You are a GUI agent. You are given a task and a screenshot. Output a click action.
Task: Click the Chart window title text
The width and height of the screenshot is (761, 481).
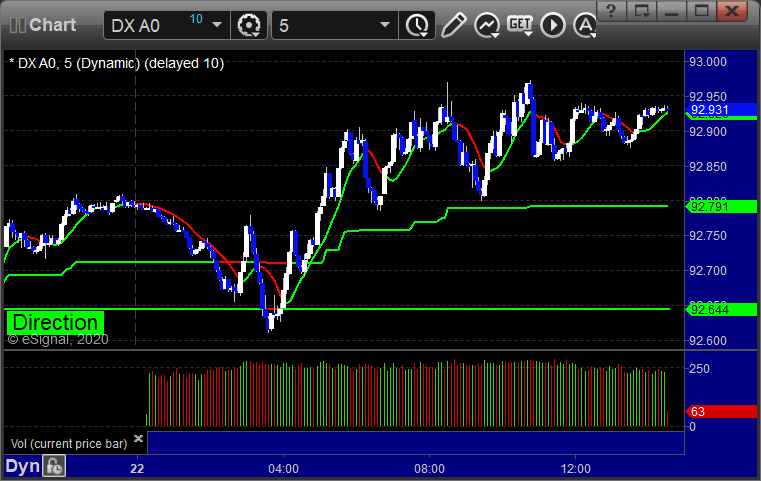coord(52,25)
